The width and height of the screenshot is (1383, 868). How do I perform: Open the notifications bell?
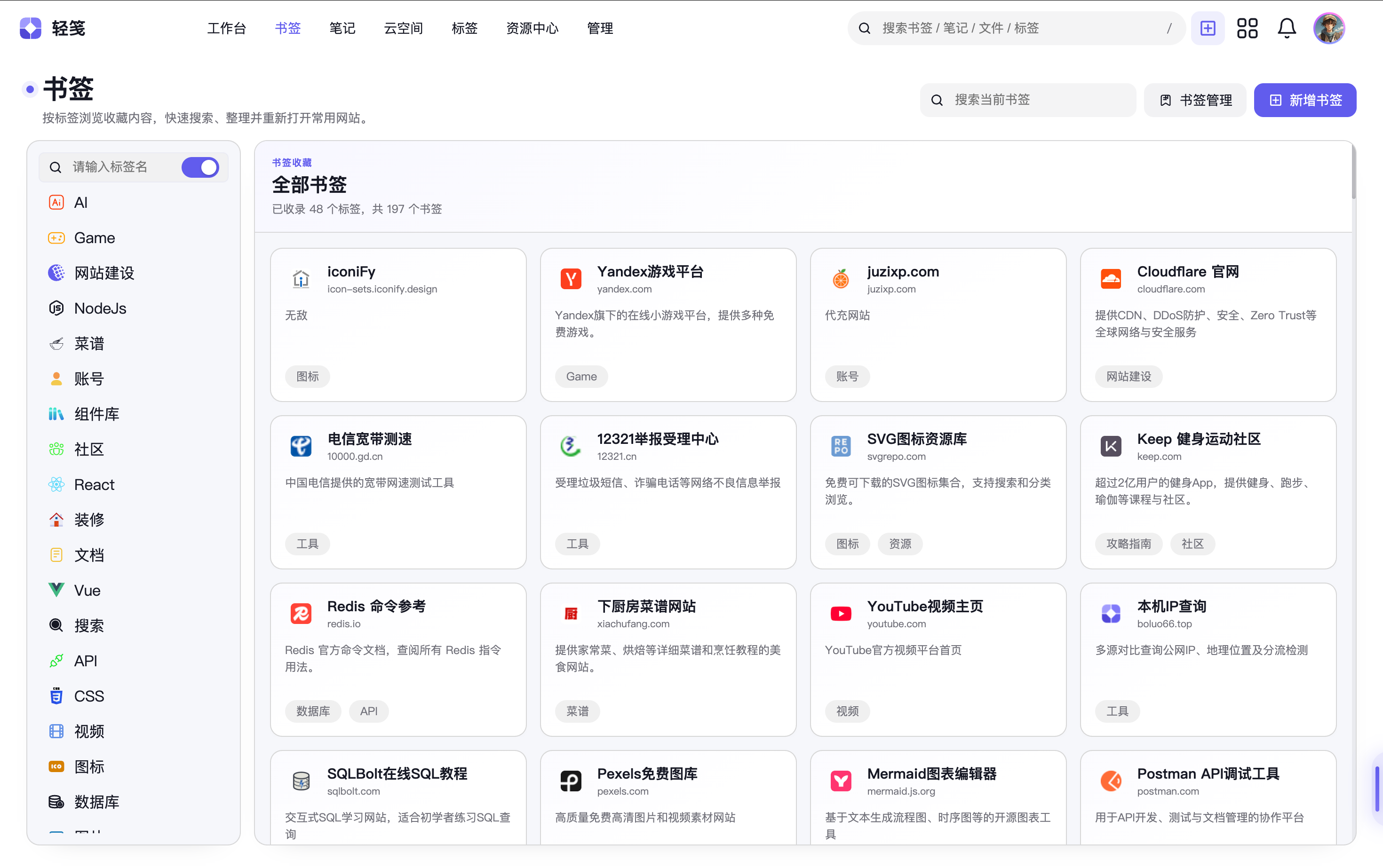[x=1287, y=28]
